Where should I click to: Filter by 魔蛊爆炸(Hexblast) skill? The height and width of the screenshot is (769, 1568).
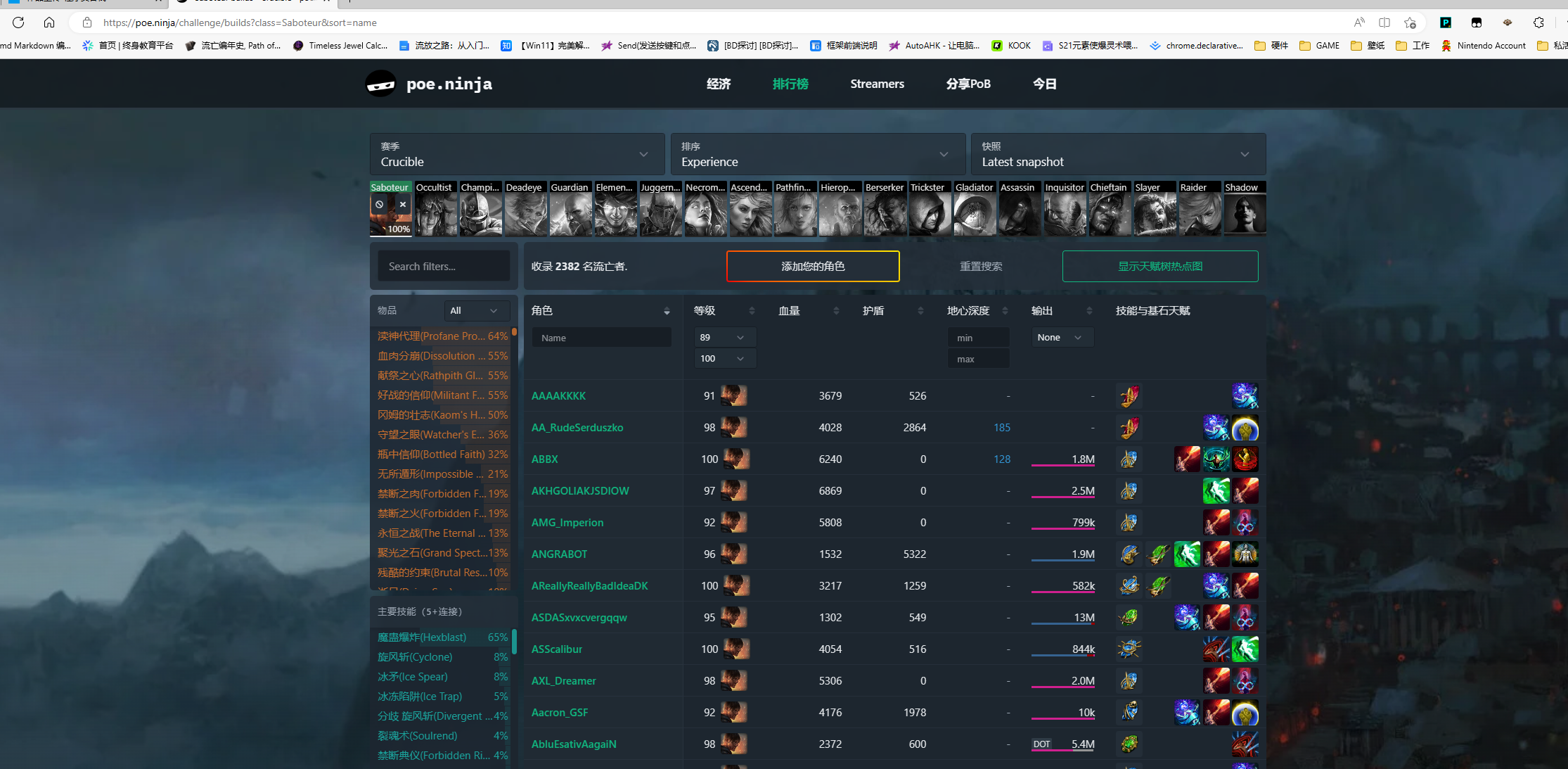442,637
